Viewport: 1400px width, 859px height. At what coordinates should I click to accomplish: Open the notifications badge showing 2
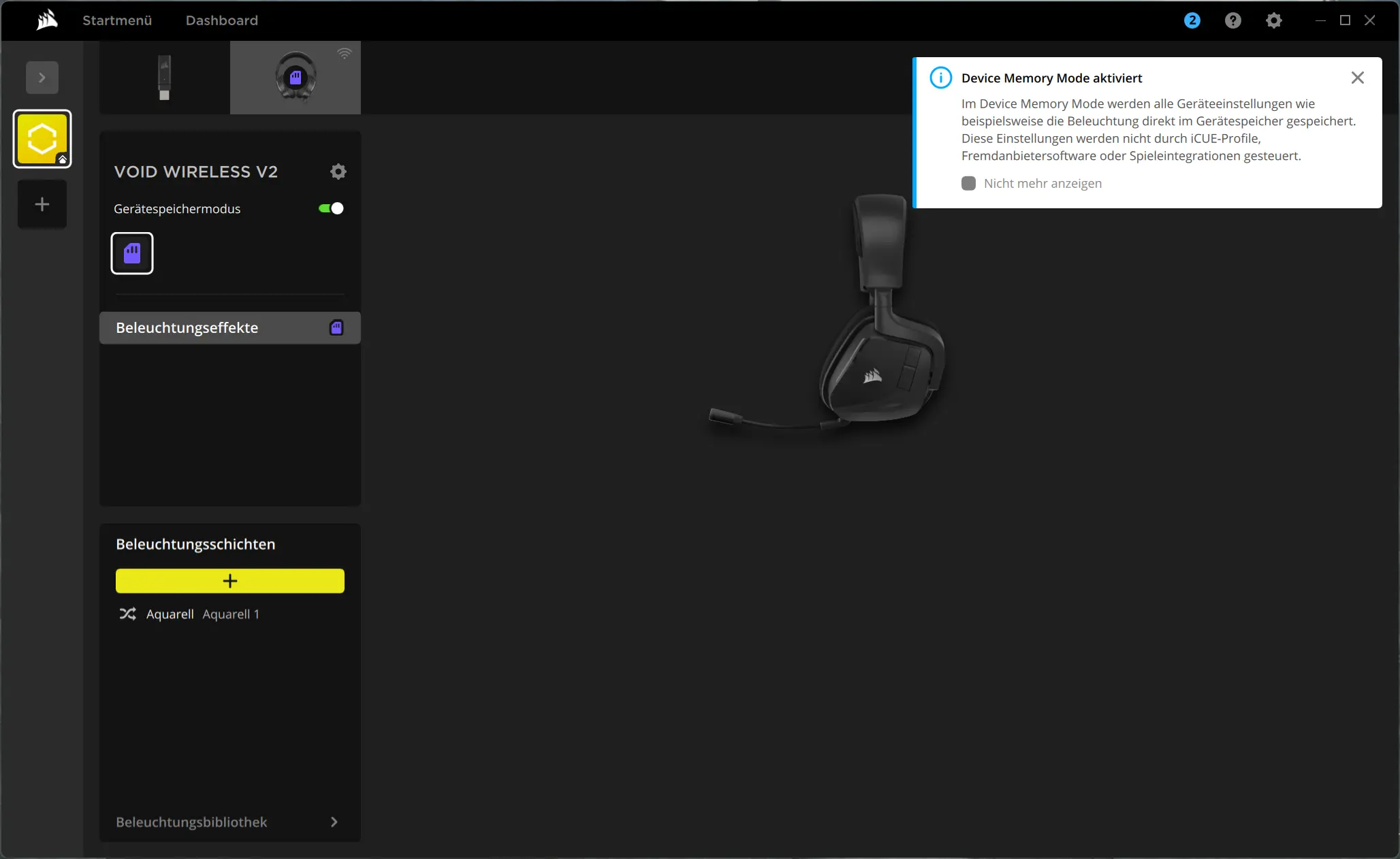point(1192,20)
